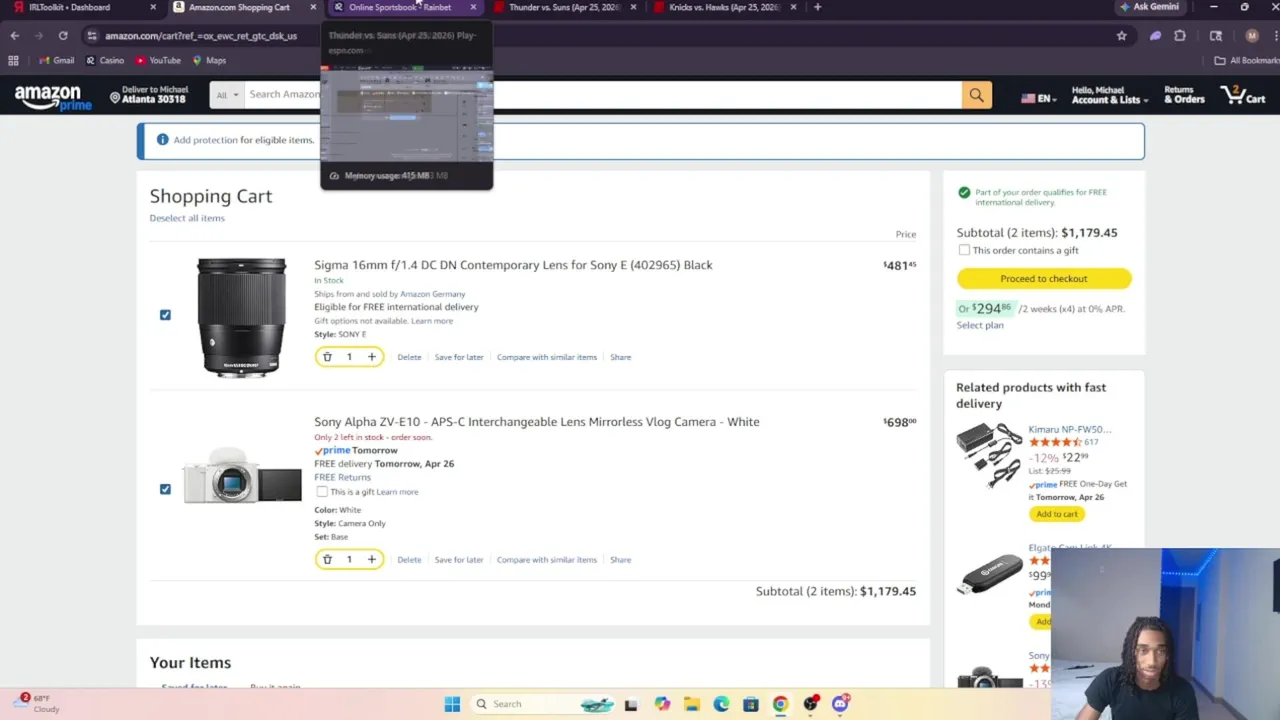Open new tab with plus button

tap(817, 7)
